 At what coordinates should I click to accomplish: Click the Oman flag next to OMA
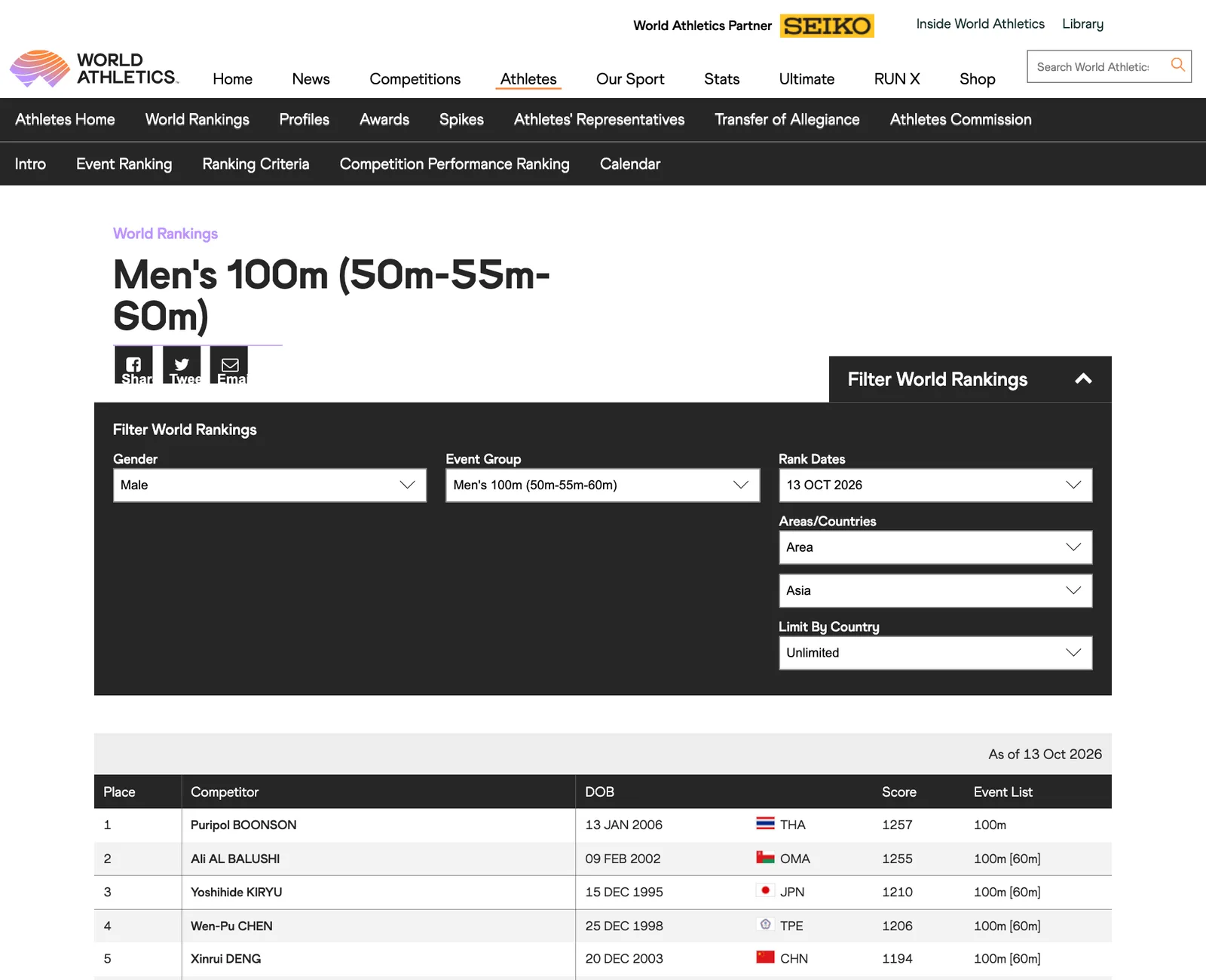tap(765, 857)
